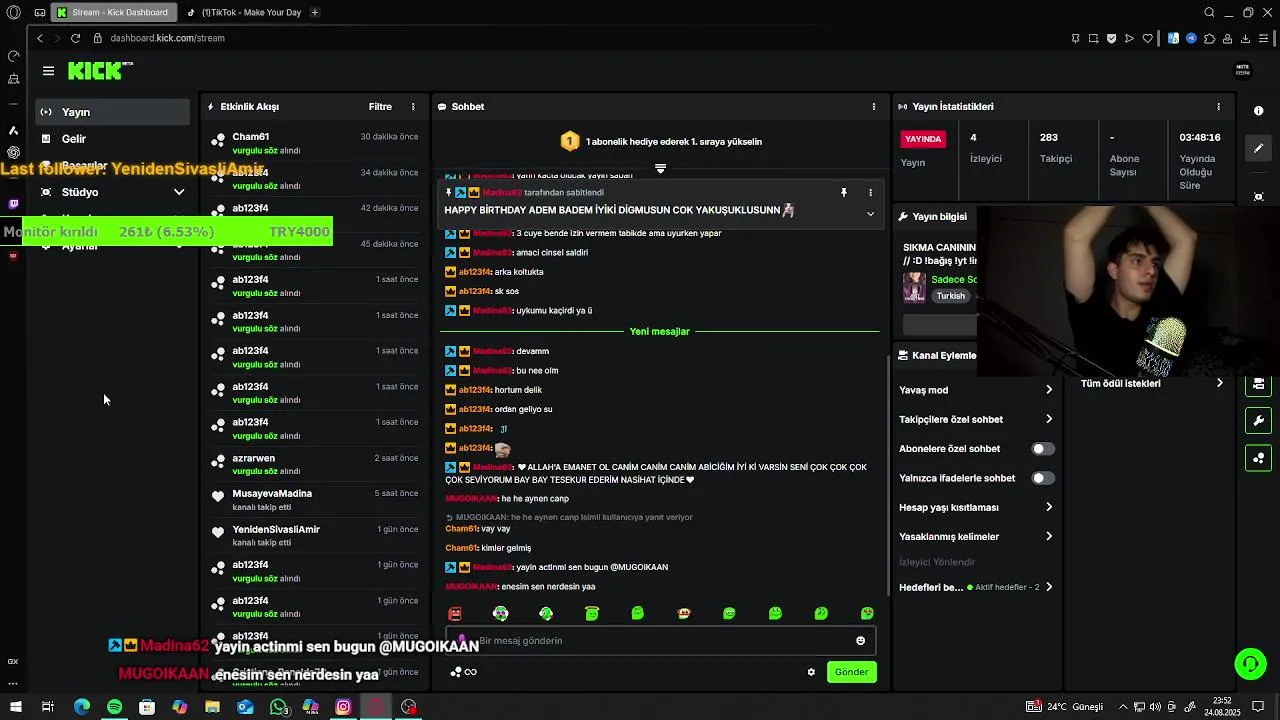This screenshot has width=1280, height=720.
Task: Click the pencil edit icon in right rail
Action: tap(1259, 148)
